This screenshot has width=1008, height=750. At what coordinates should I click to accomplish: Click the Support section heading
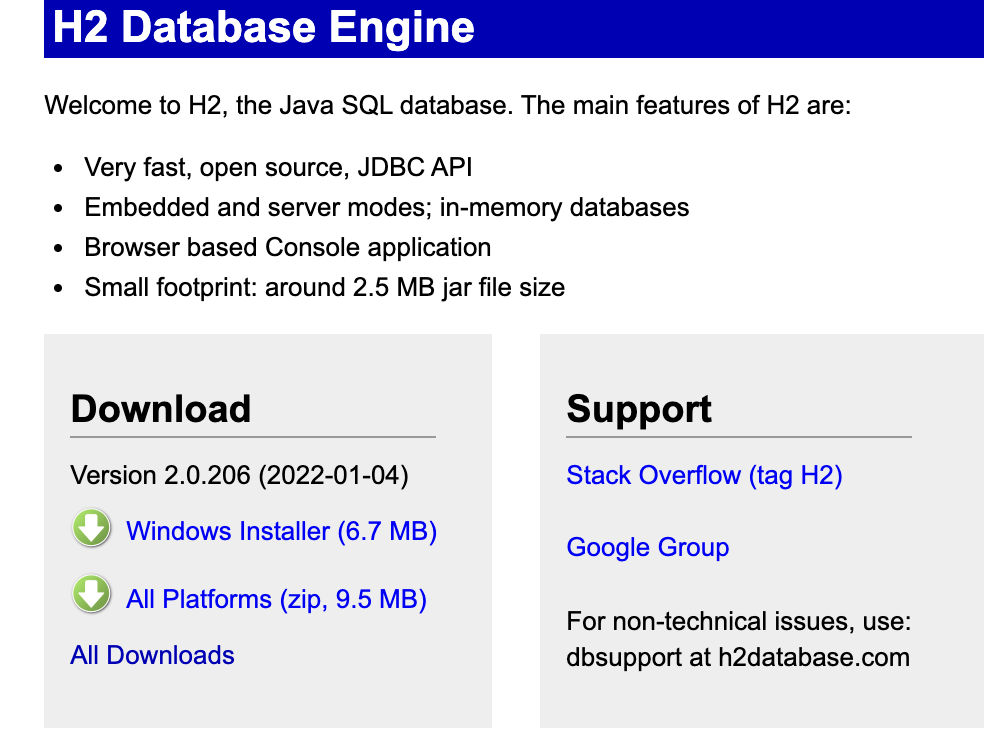[639, 409]
